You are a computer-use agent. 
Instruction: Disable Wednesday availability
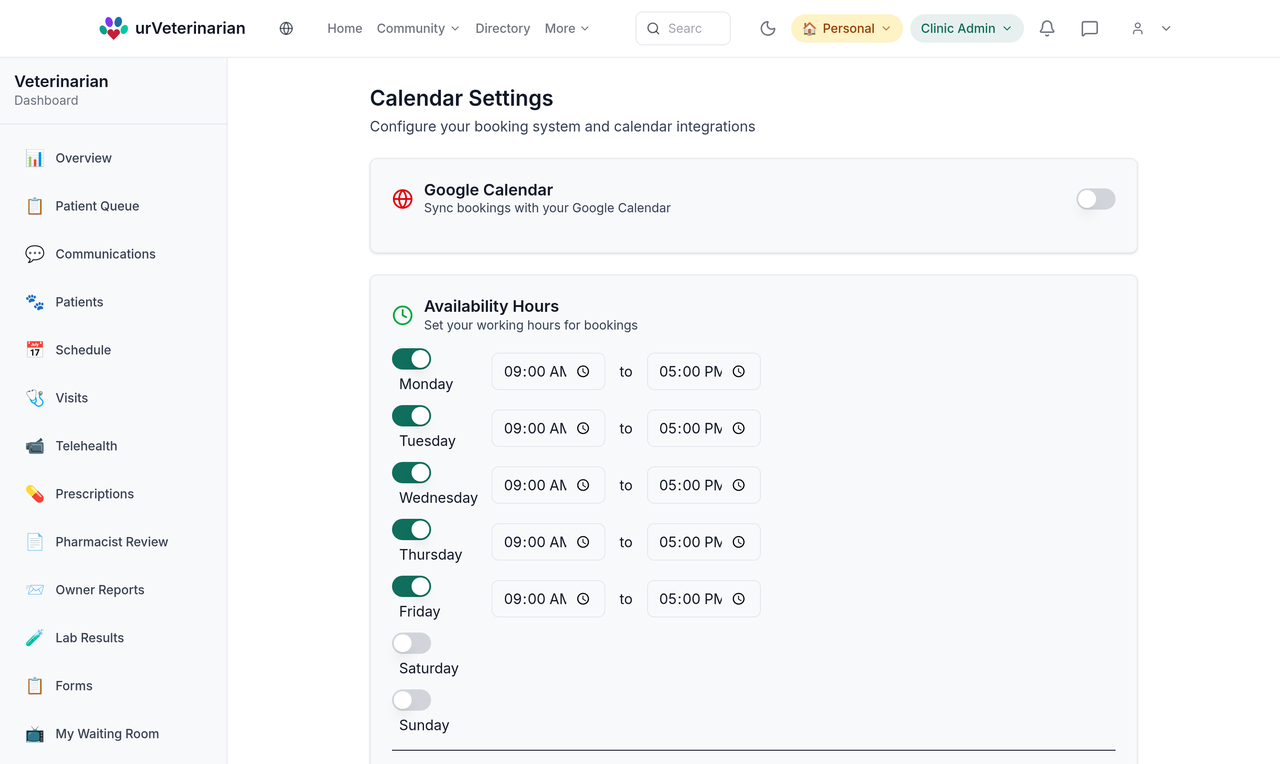[x=412, y=473]
